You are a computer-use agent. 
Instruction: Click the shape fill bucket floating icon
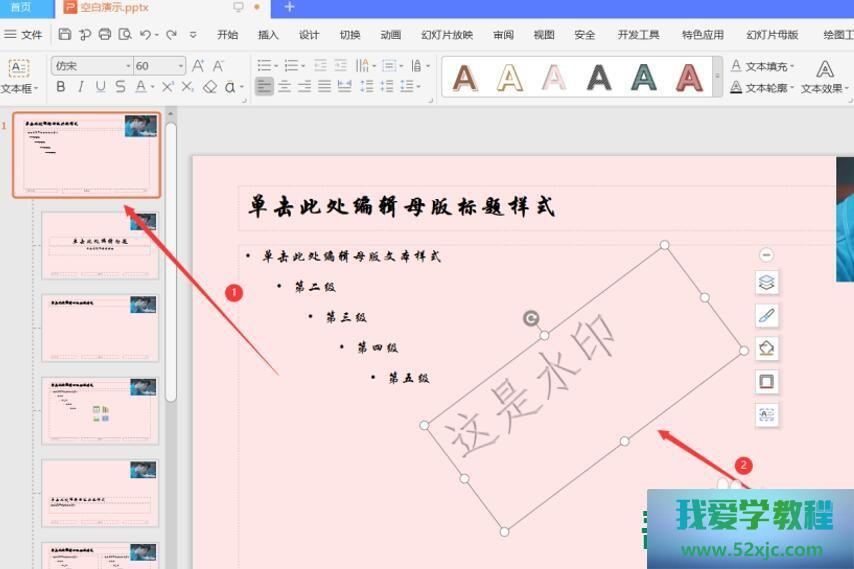[x=766, y=349]
